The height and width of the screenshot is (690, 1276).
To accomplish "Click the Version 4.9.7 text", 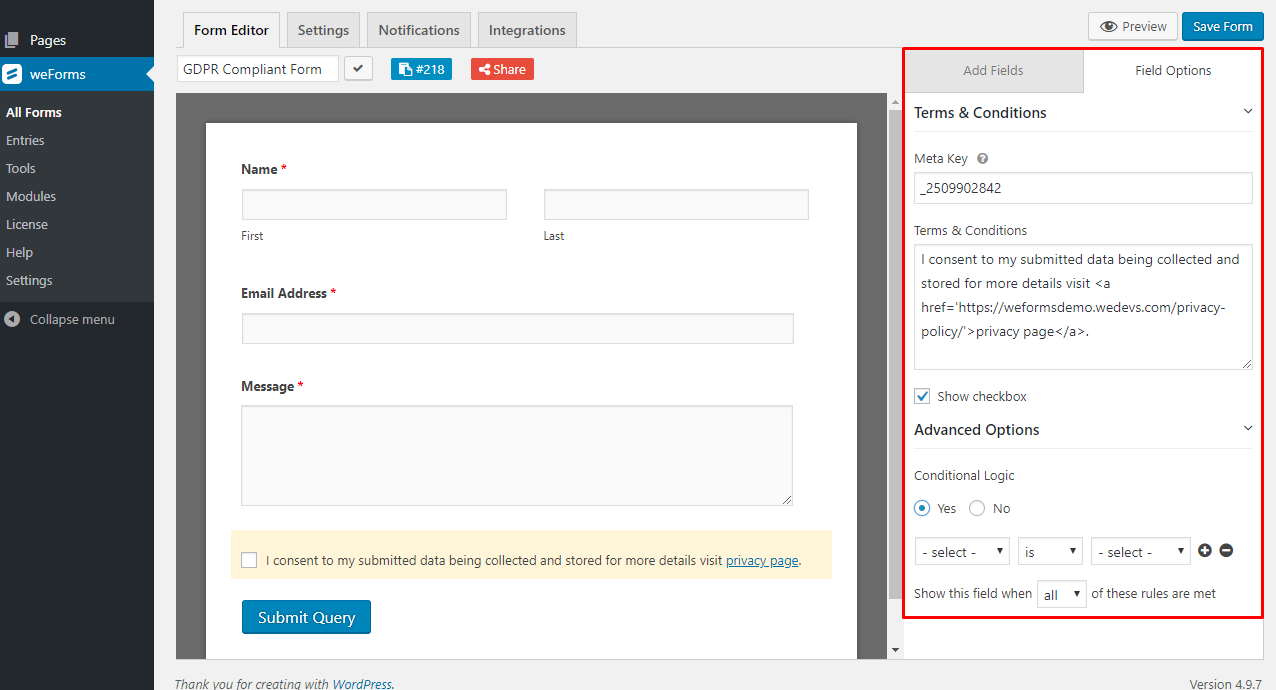I will pos(1226,684).
